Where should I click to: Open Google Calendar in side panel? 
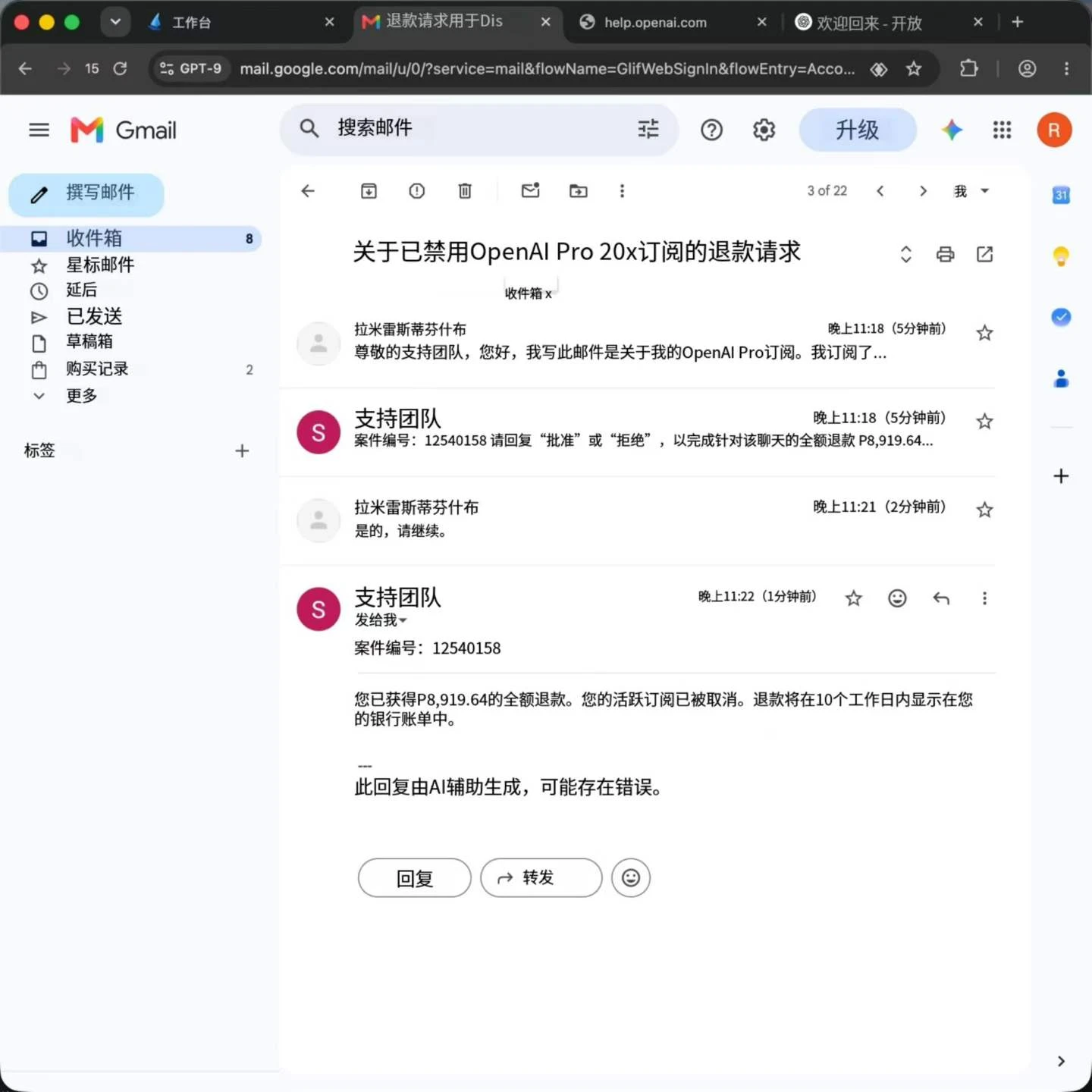[1061, 195]
